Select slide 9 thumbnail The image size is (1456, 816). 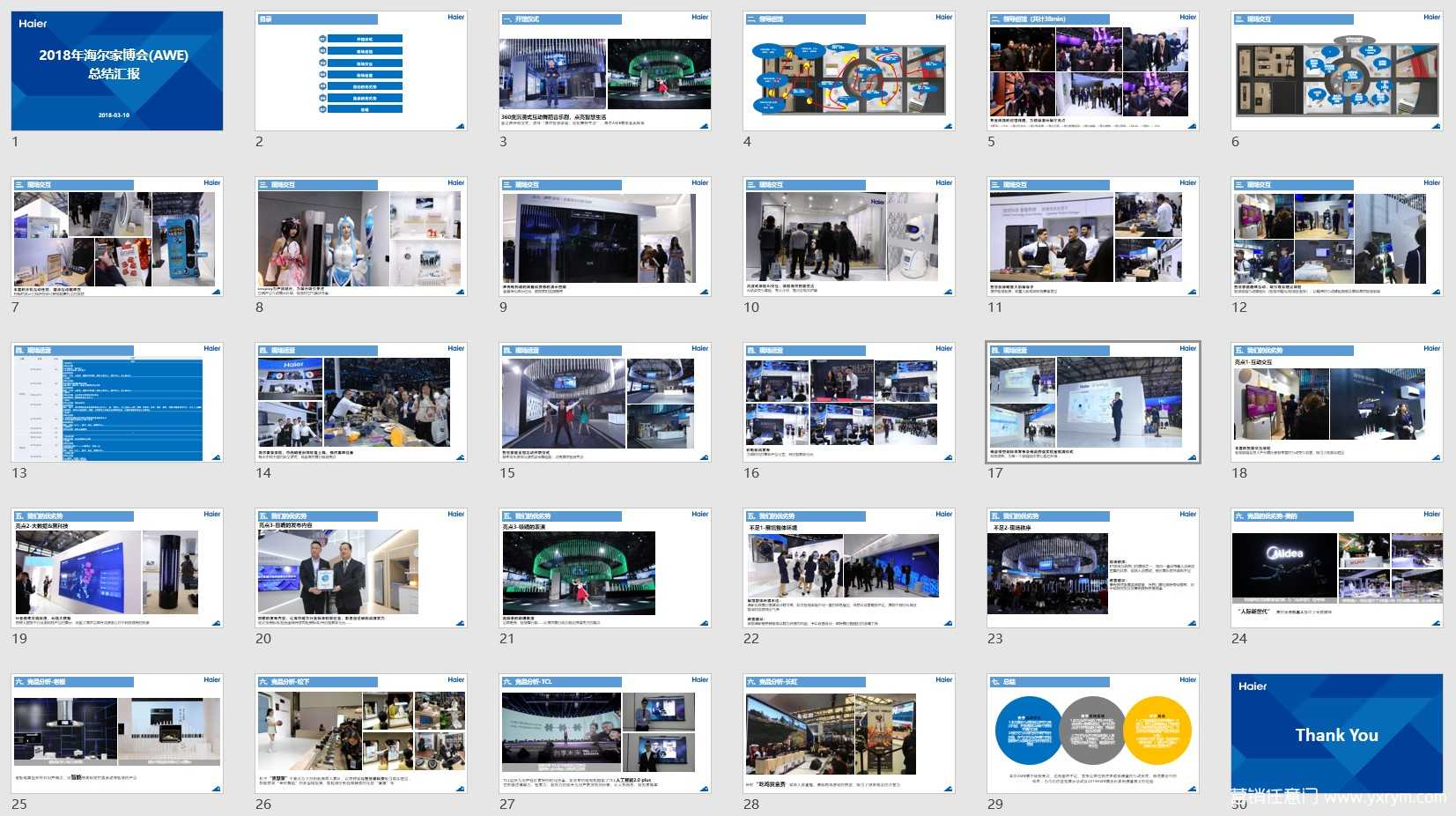605,237
